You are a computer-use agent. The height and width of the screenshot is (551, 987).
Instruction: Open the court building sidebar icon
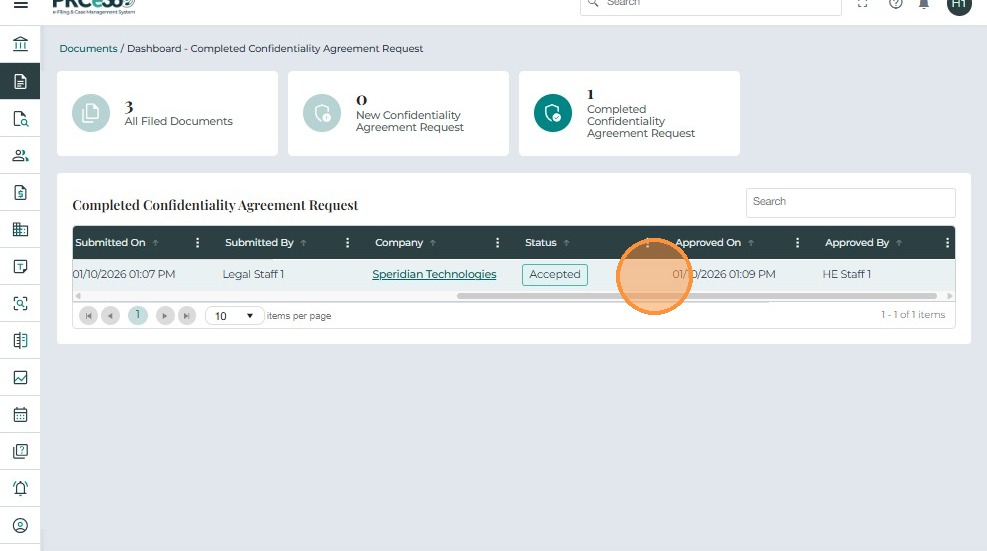(20, 44)
